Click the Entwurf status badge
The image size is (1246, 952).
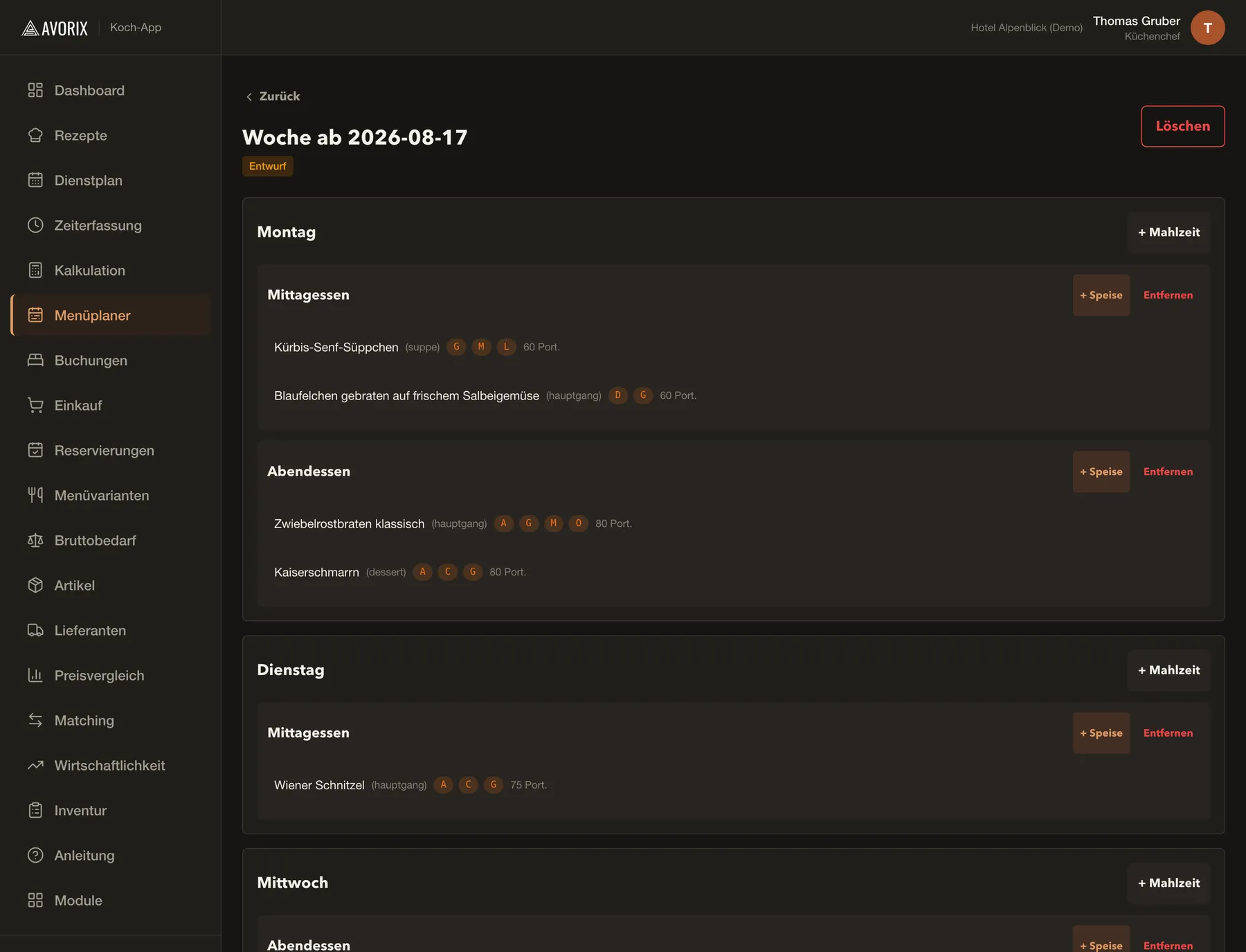[x=267, y=166]
